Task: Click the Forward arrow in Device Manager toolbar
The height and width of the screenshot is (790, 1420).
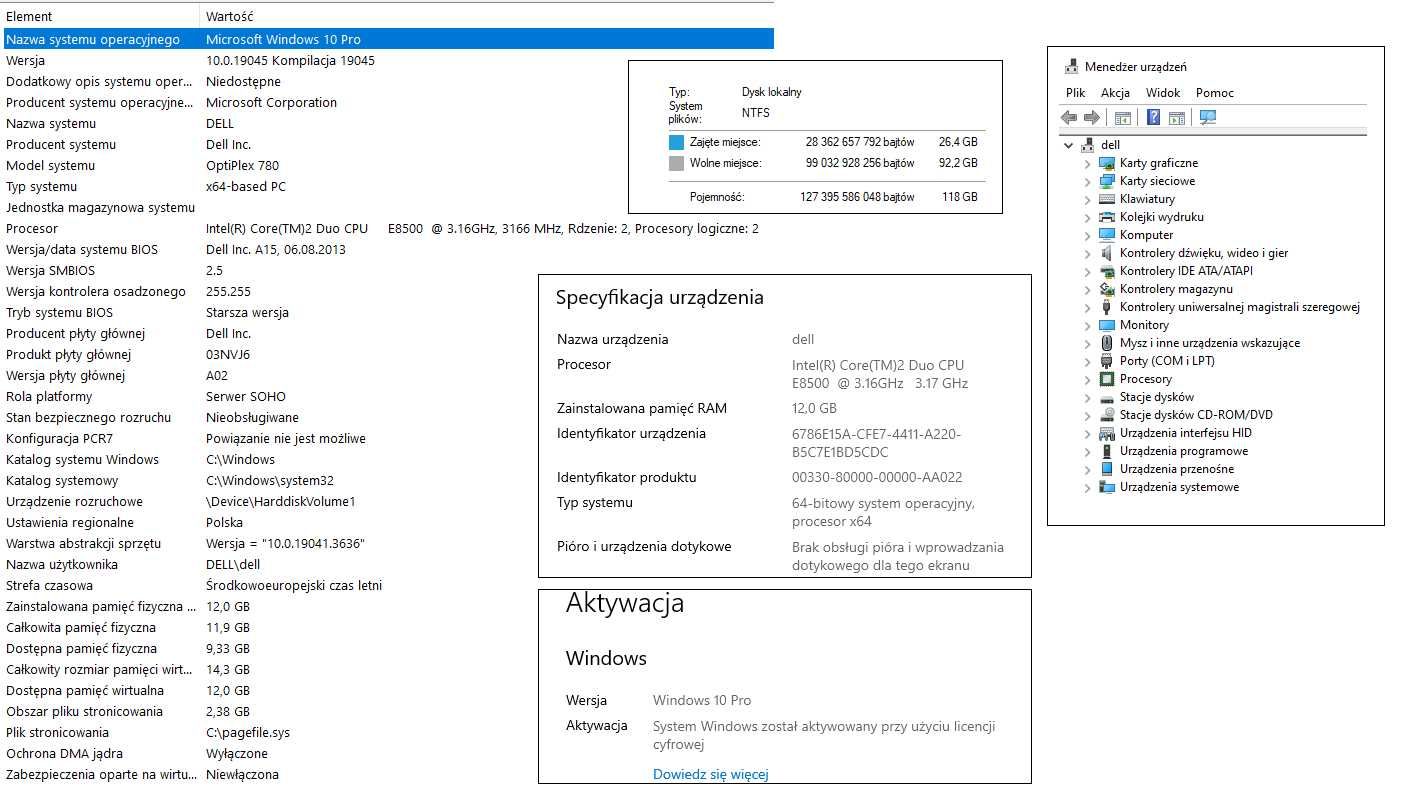Action: [x=1091, y=118]
